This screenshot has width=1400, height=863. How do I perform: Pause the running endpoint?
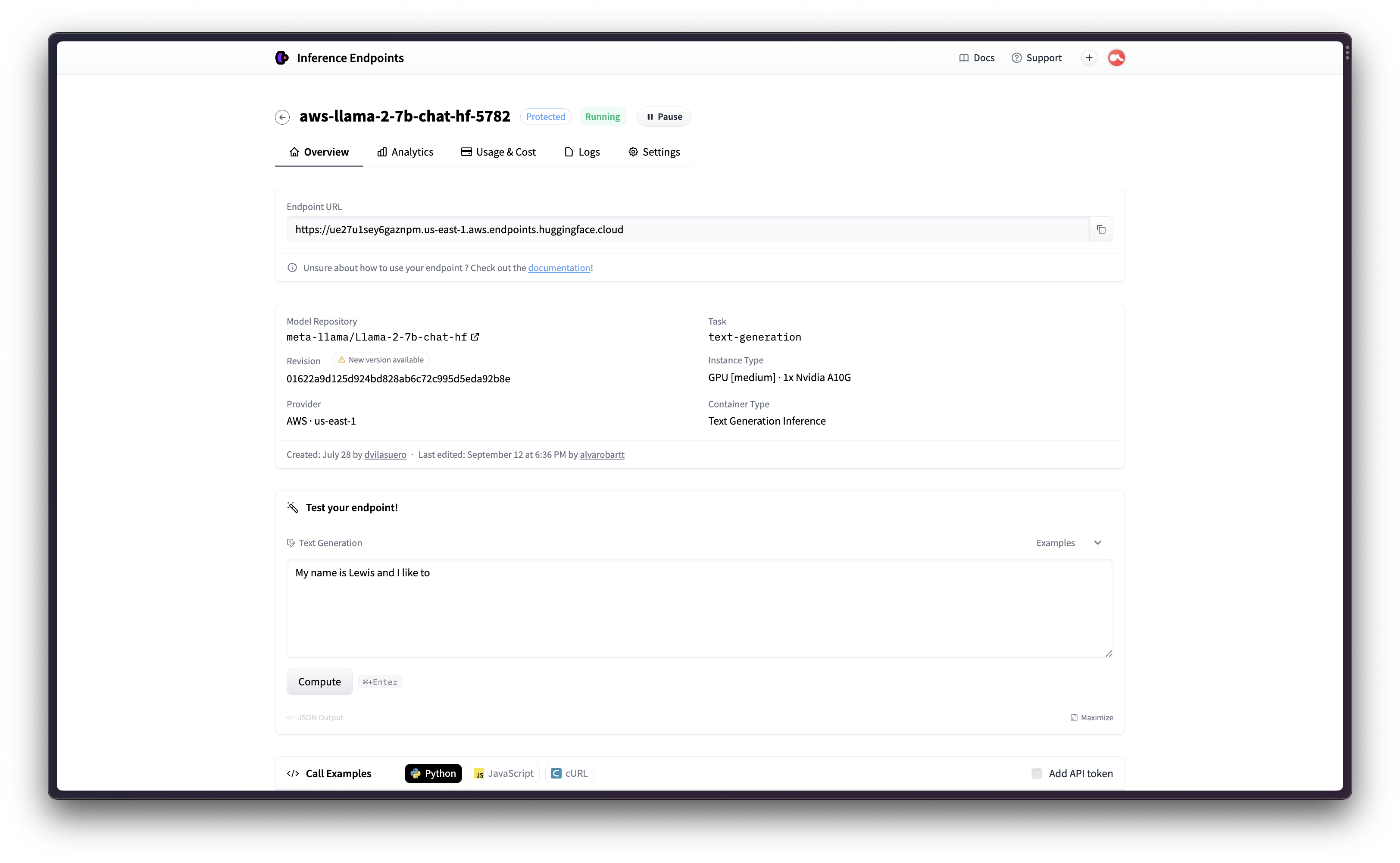664,117
